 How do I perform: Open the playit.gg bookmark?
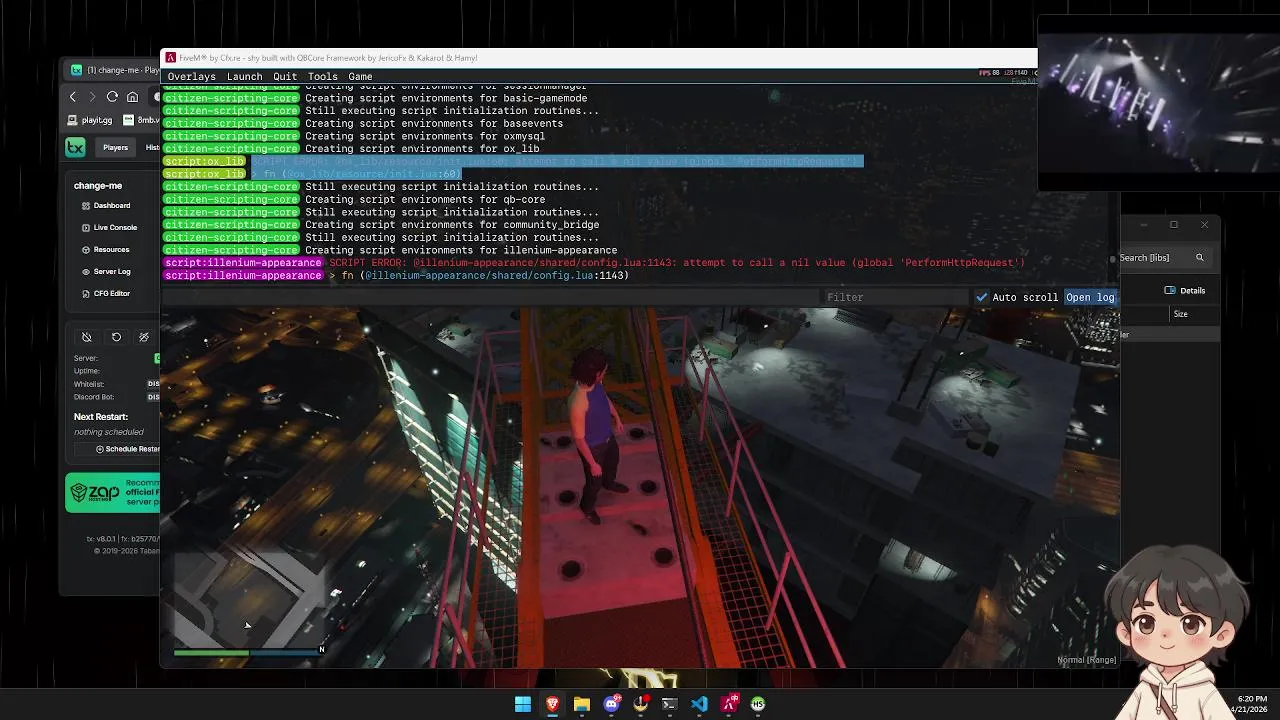point(90,120)
